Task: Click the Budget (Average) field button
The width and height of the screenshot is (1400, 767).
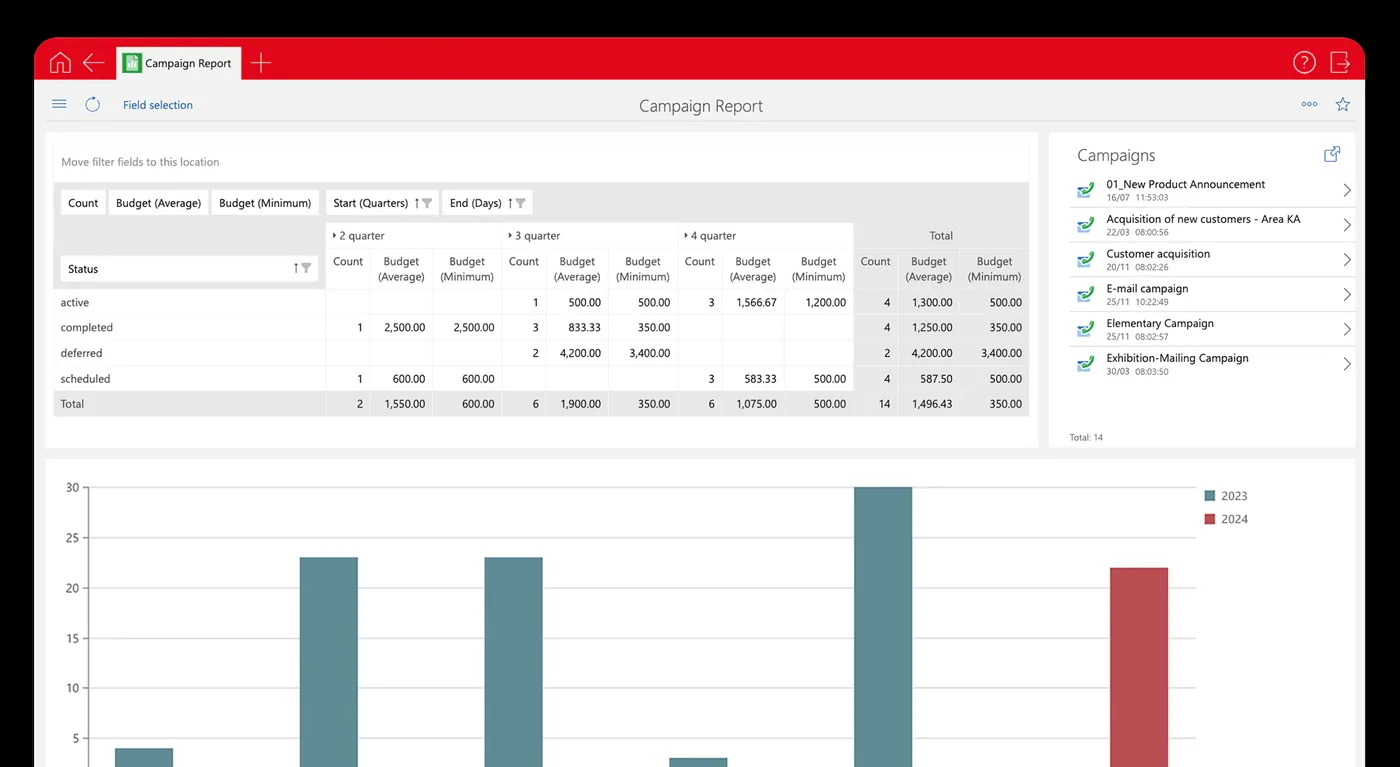Action: [x=158, y=203]
